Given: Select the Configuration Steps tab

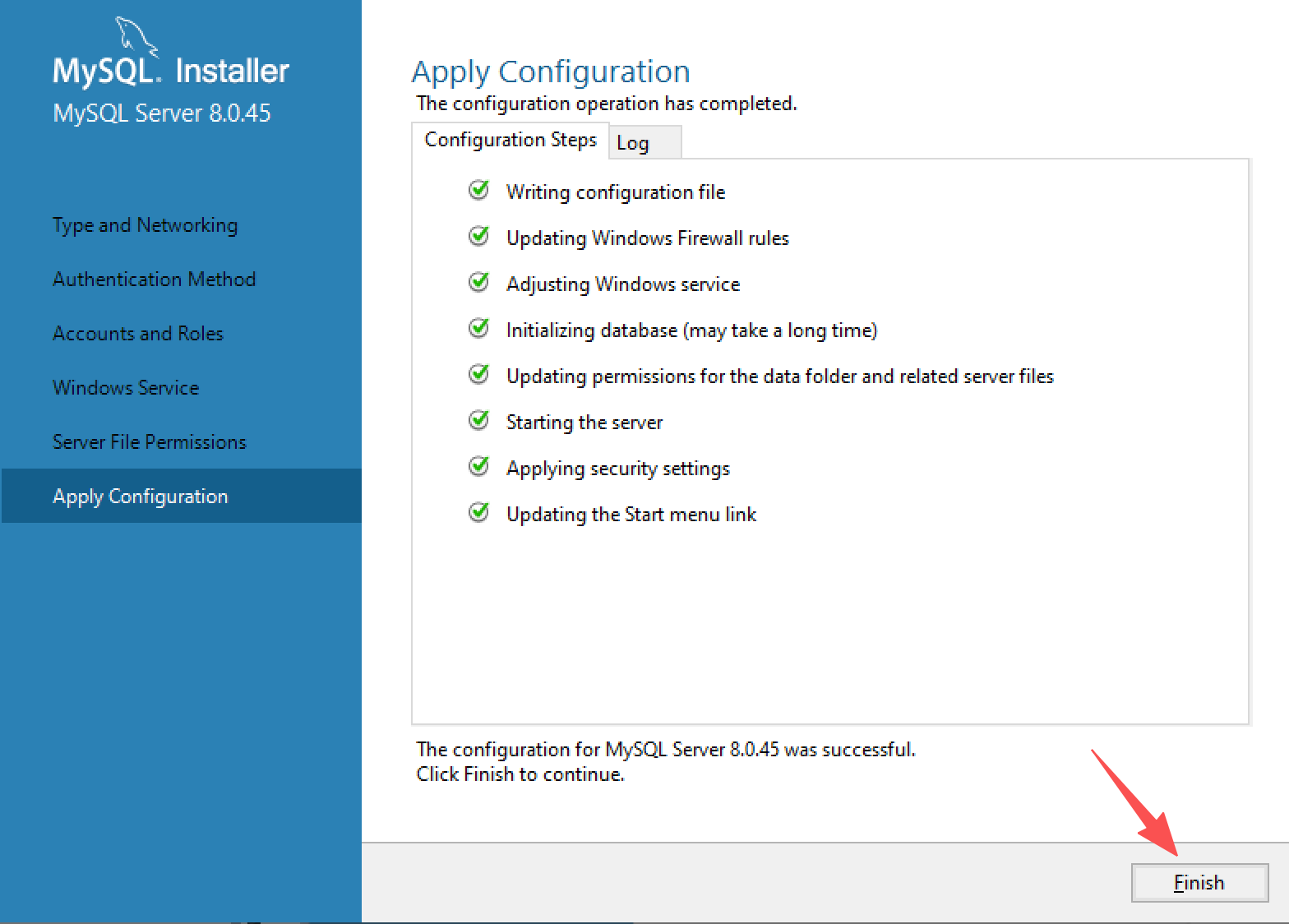Looking at the screenshot, I should pos(511,140).
